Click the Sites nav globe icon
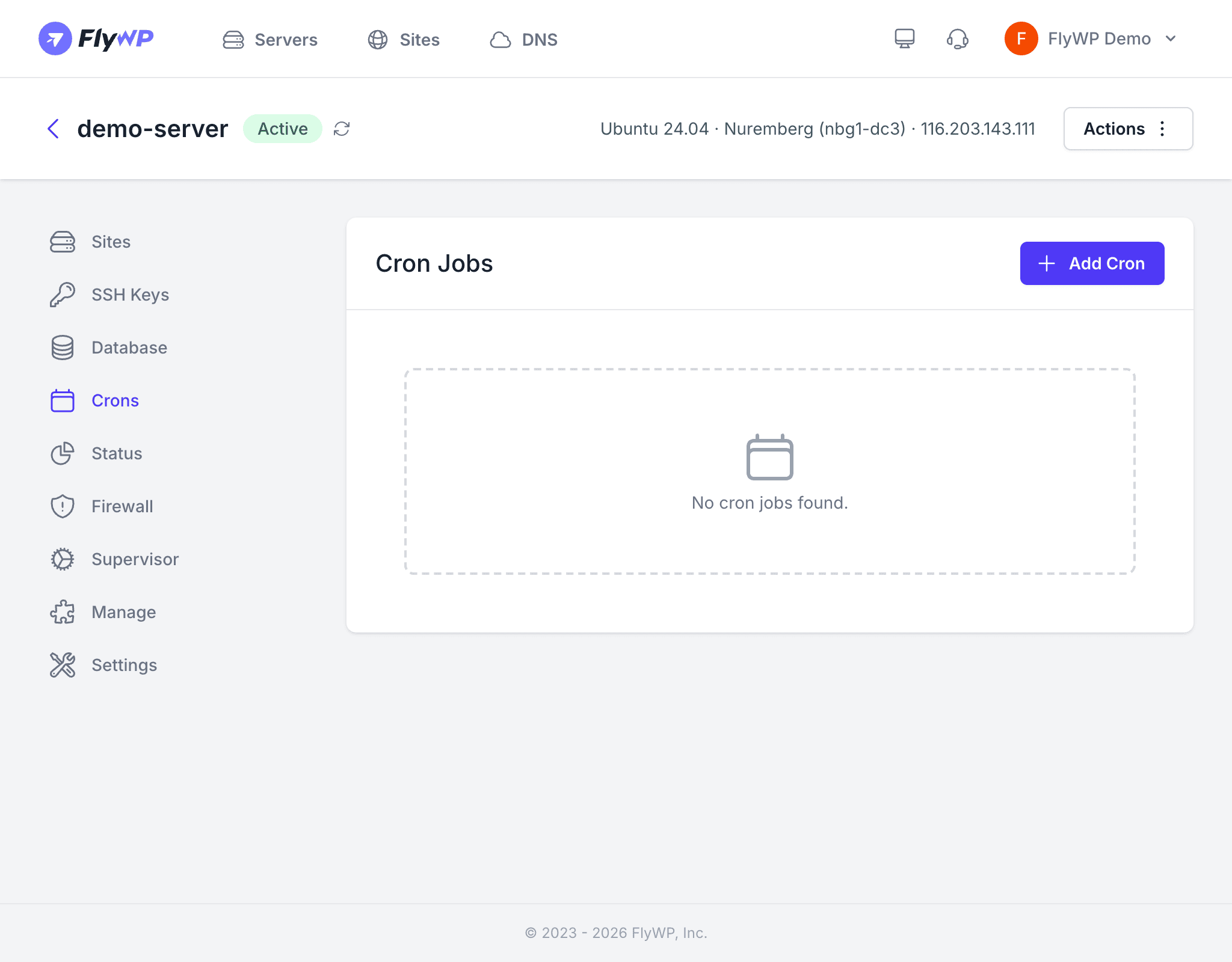Image resolution: width=1232 pixels, height=962 pixels. (x=378, y=40)
